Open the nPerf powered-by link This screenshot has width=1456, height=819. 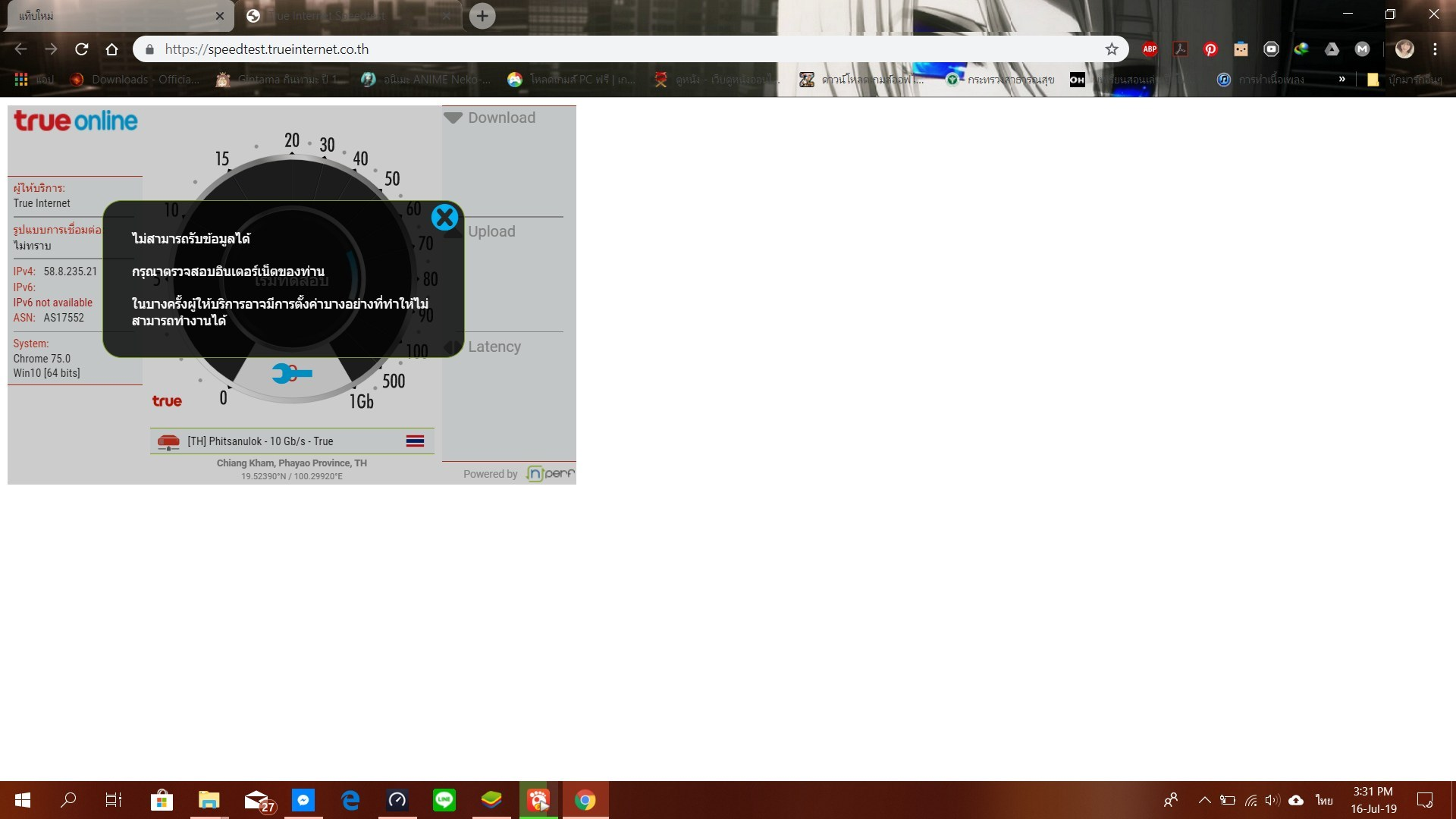tap(551, 474)
